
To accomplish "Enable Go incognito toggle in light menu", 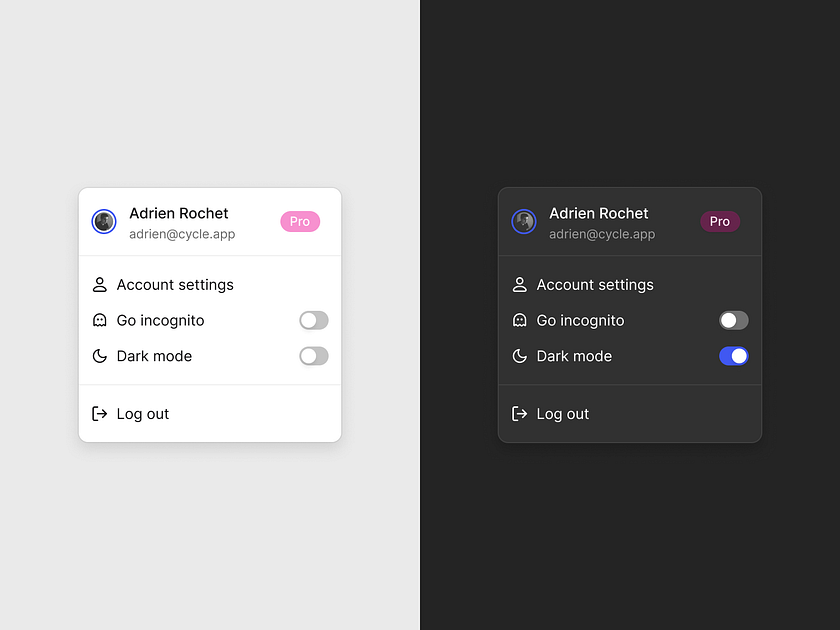I will point(313,320).
